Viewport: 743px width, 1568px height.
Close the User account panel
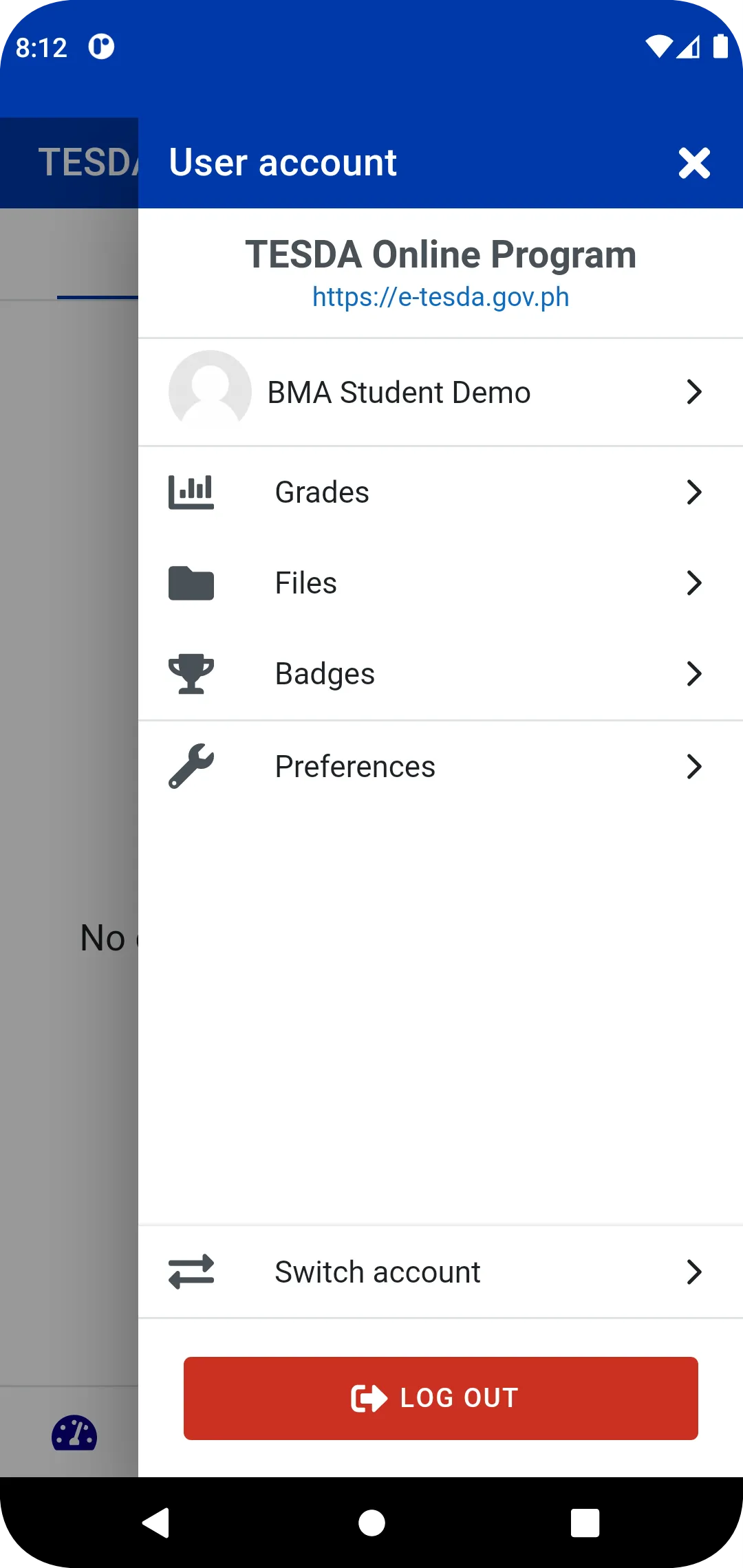click(694, 163)
